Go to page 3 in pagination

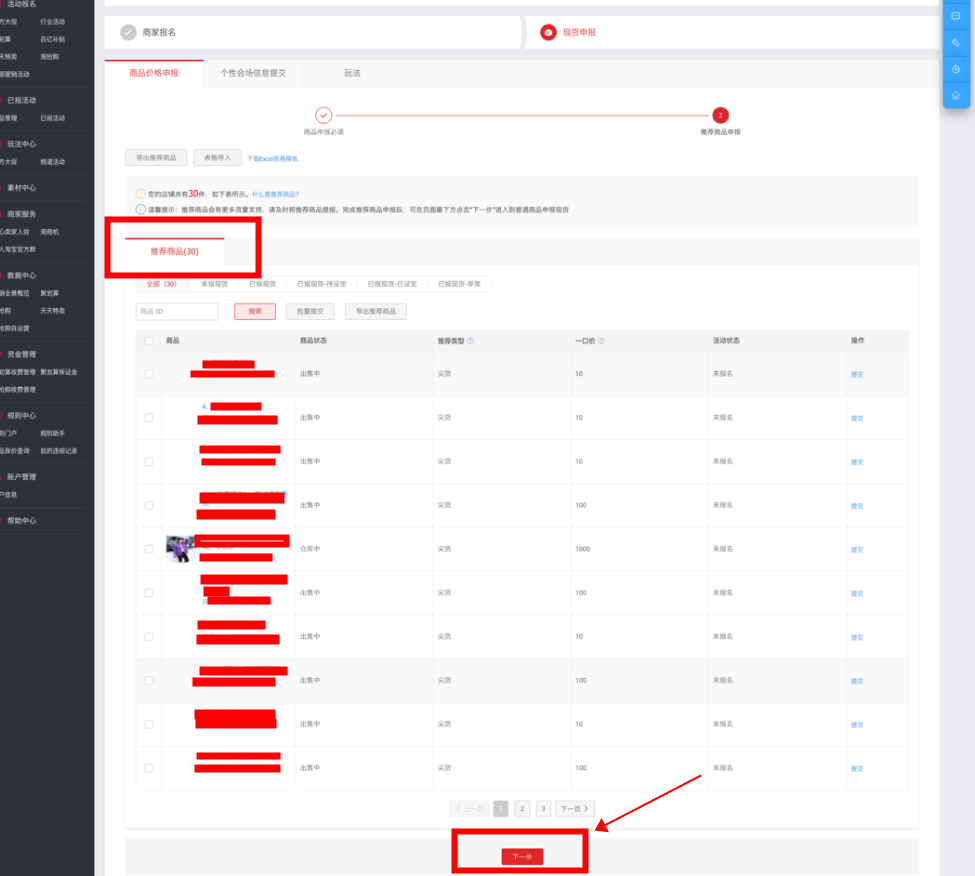pyautogui.click(x=543, y=808)
